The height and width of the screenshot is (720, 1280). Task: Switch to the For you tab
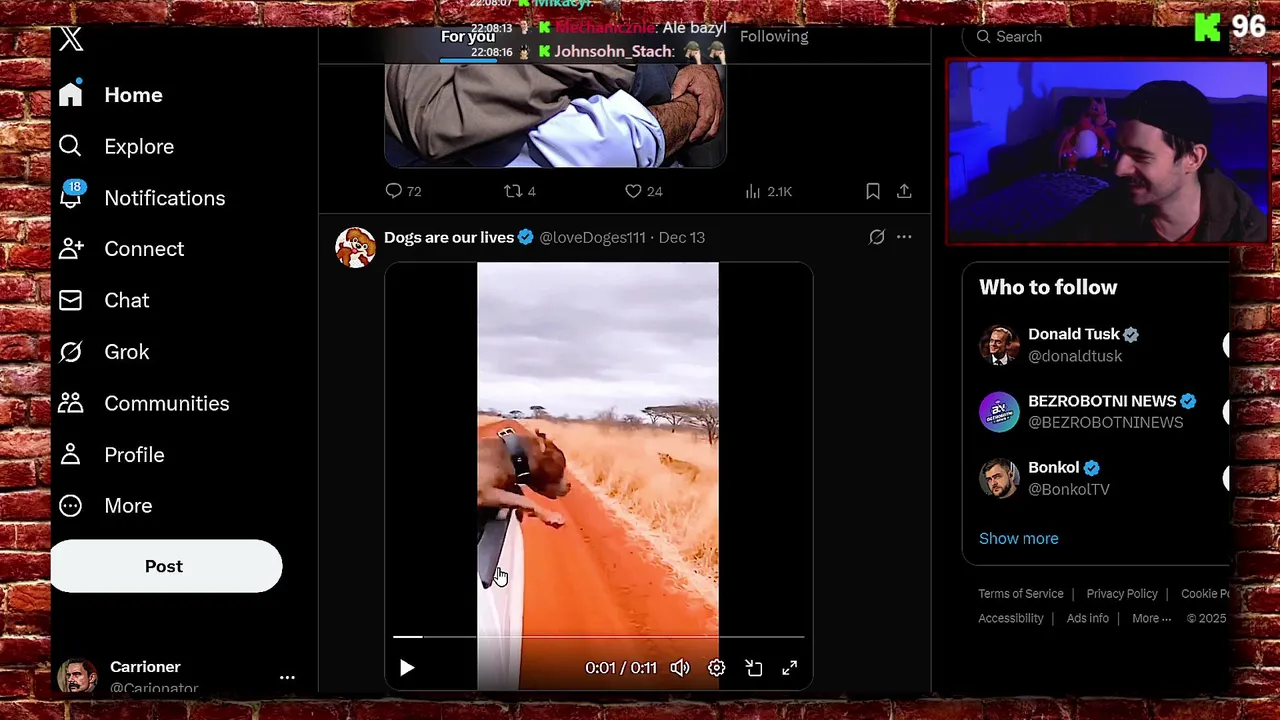point(468,37)
